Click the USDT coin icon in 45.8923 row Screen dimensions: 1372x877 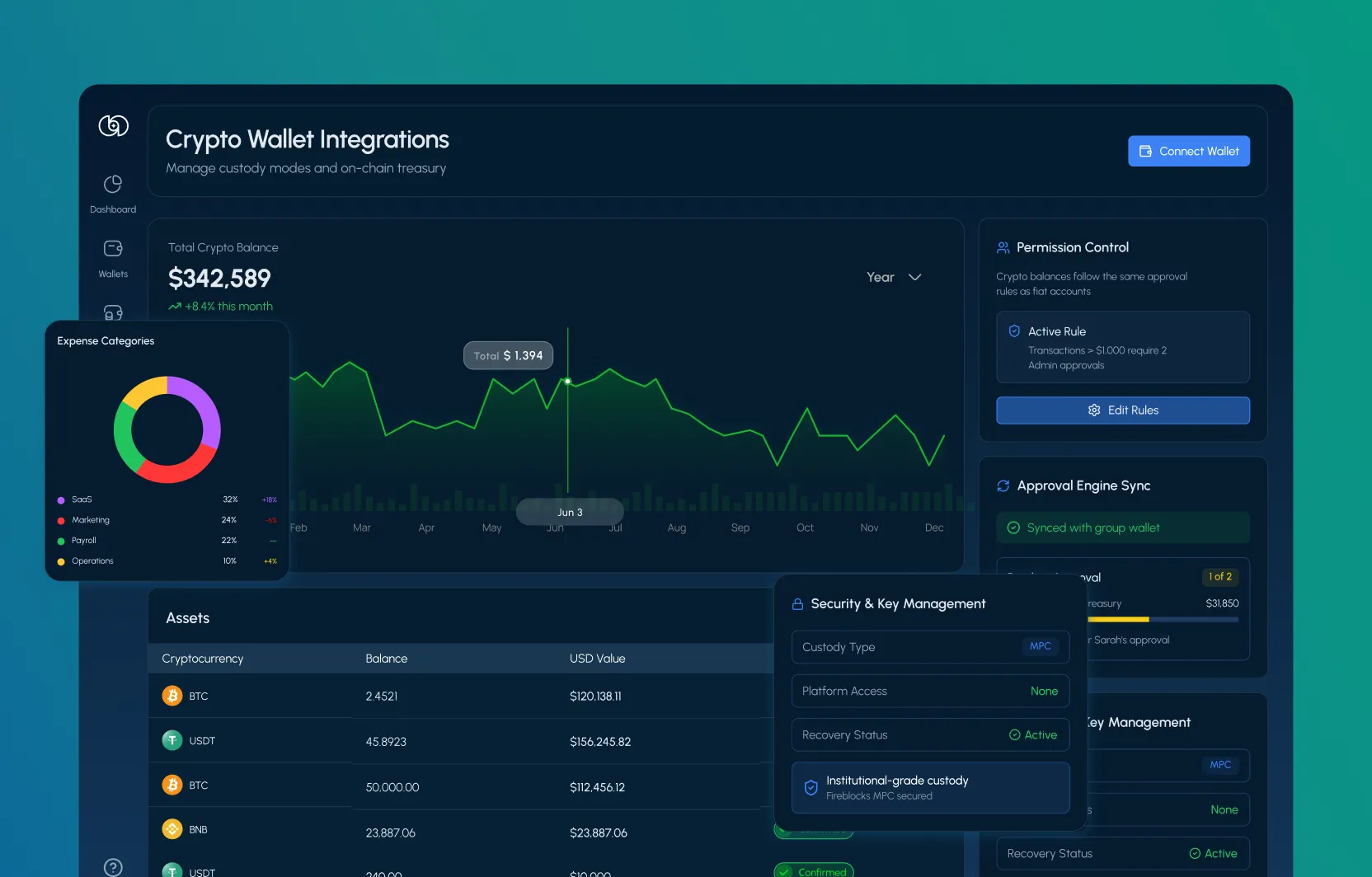tap(172, 740)
